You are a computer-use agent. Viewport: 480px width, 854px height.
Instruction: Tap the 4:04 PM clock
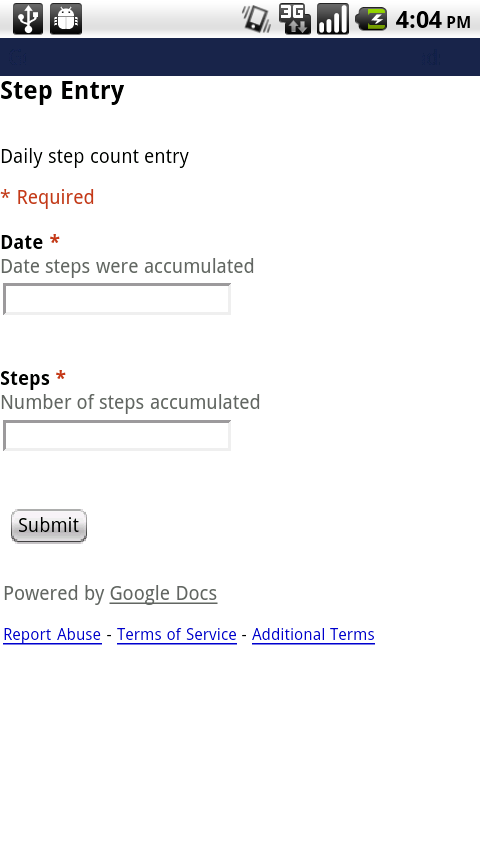click(433, 21)
